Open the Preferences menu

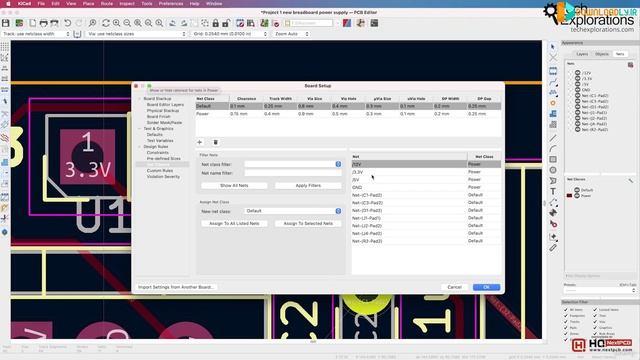coord(171,4)
